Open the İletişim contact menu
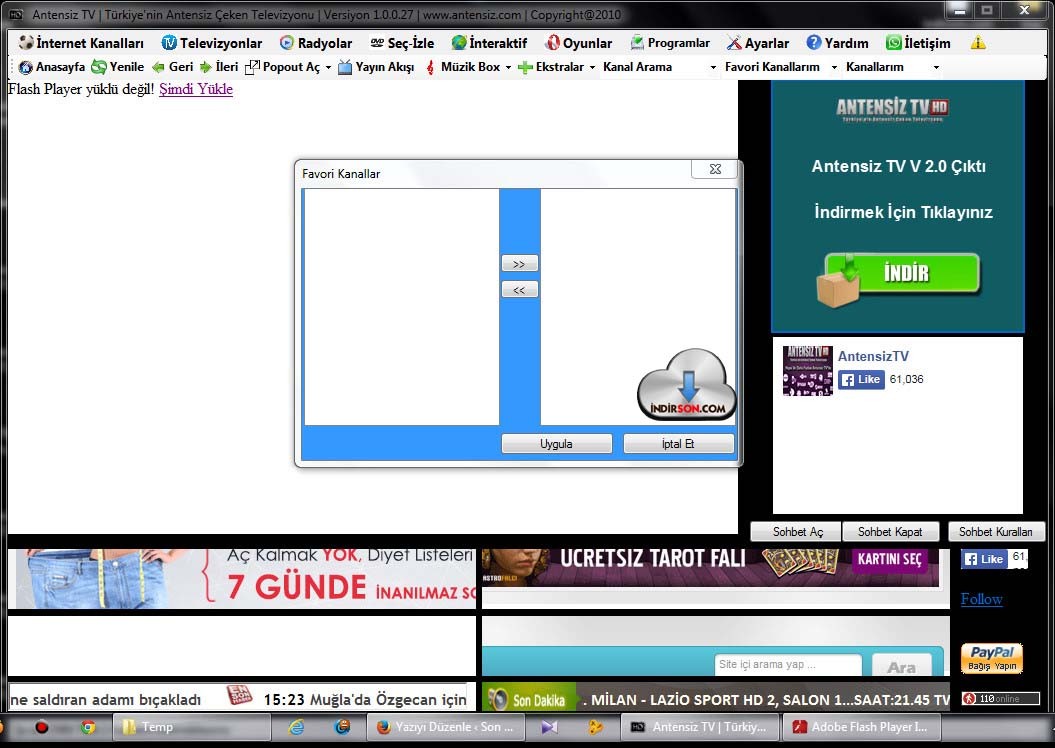1055x748 pixels. [918, 43]
